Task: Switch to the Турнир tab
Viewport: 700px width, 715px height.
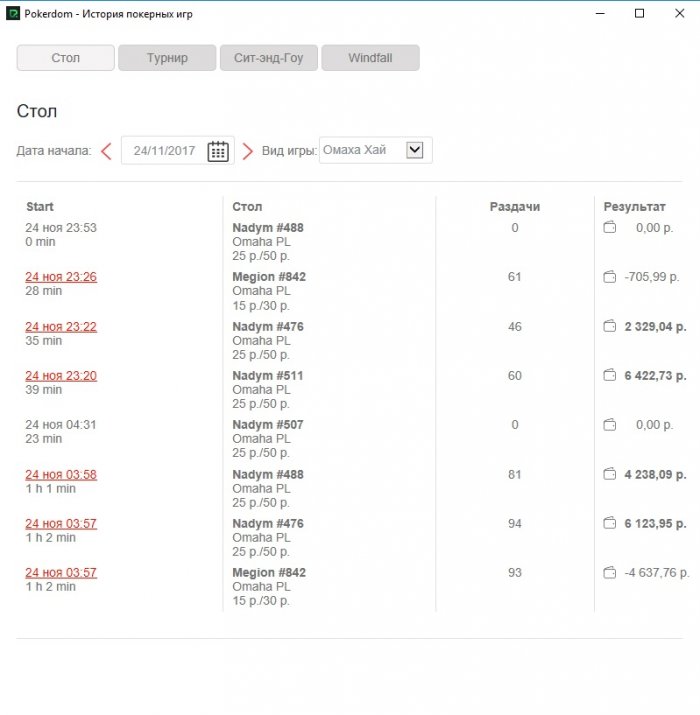Action: click(x=167, y=58)
